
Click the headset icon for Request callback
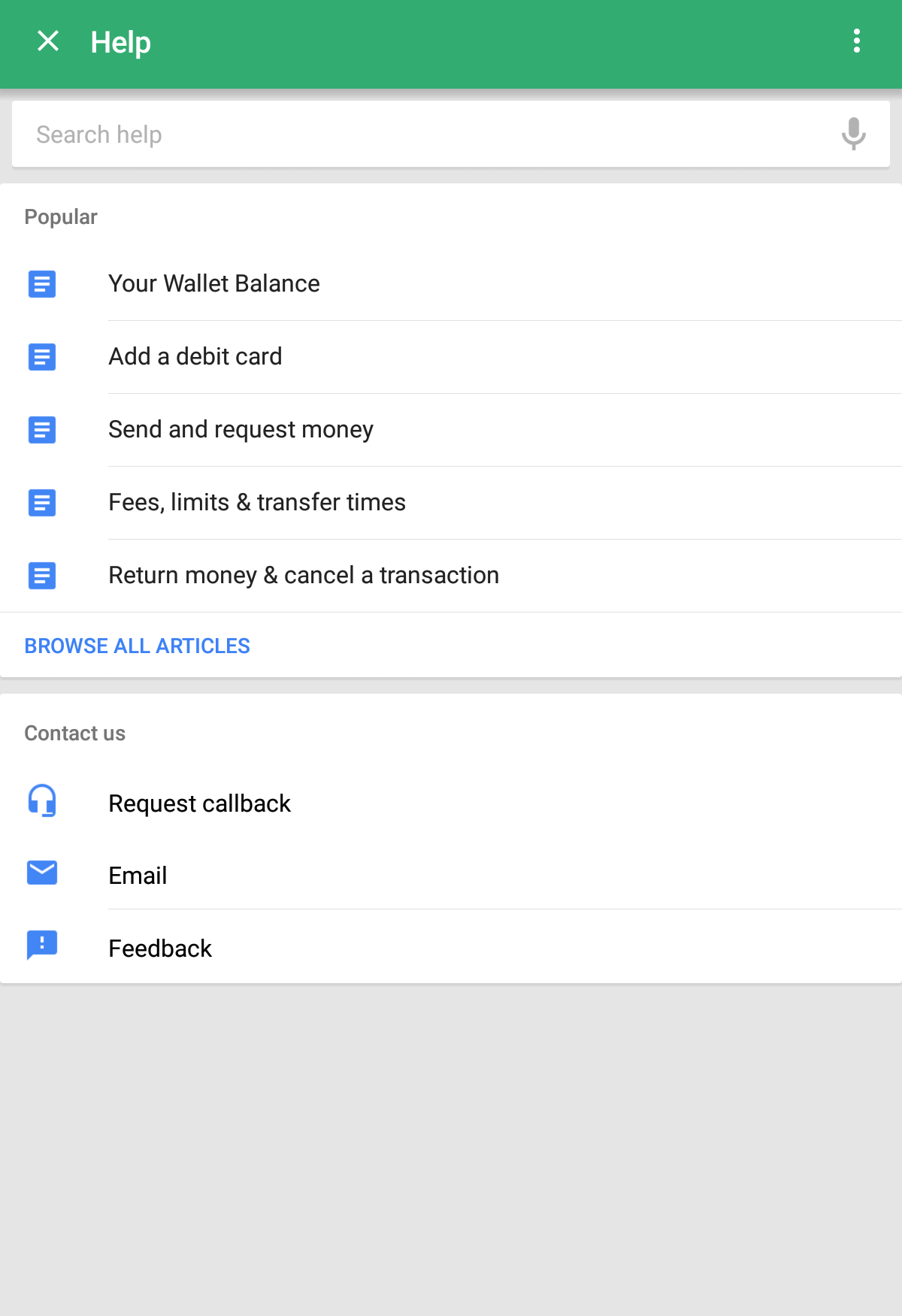[42, 800]
